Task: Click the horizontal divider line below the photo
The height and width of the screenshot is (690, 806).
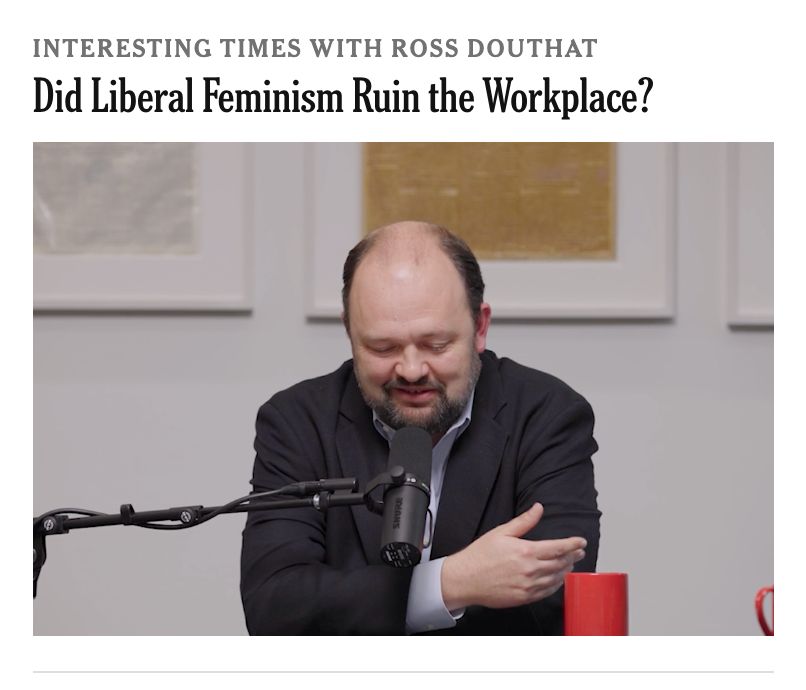Action: 403,671
